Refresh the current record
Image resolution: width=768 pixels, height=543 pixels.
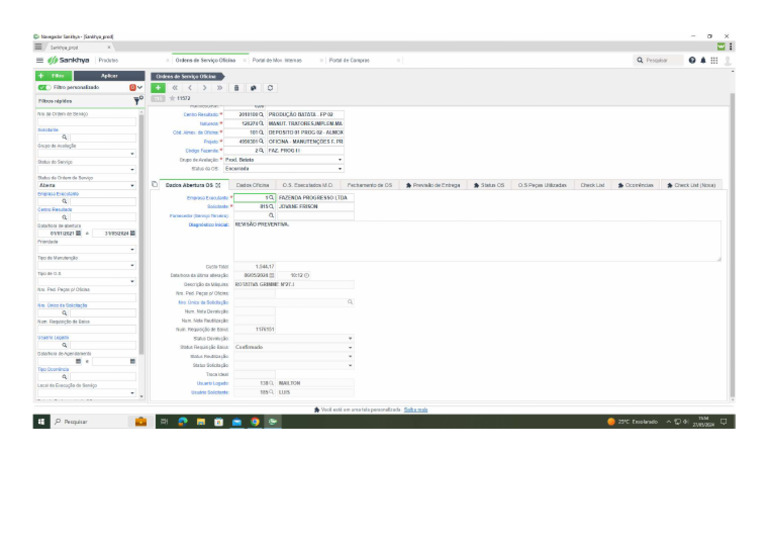tap(270, 88)
